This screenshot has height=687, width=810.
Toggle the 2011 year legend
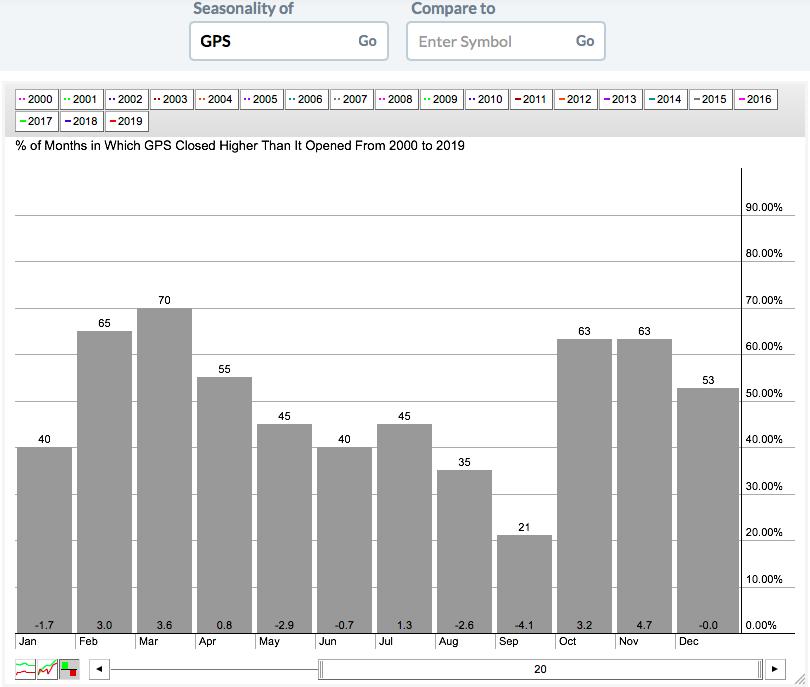pos(531,99)
